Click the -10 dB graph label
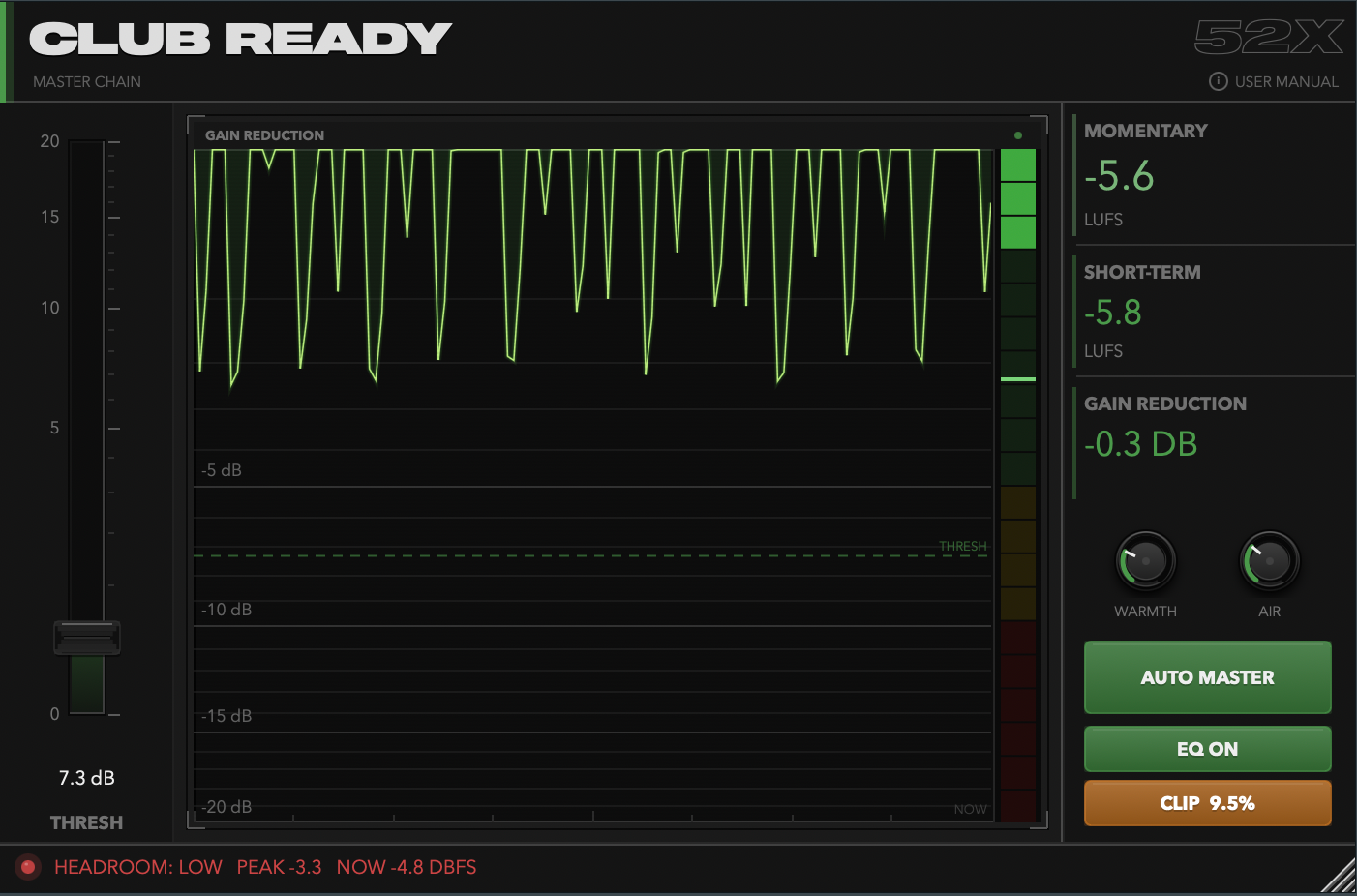The height and width of the screenshot is (896, 1357). tap(226, 610)
